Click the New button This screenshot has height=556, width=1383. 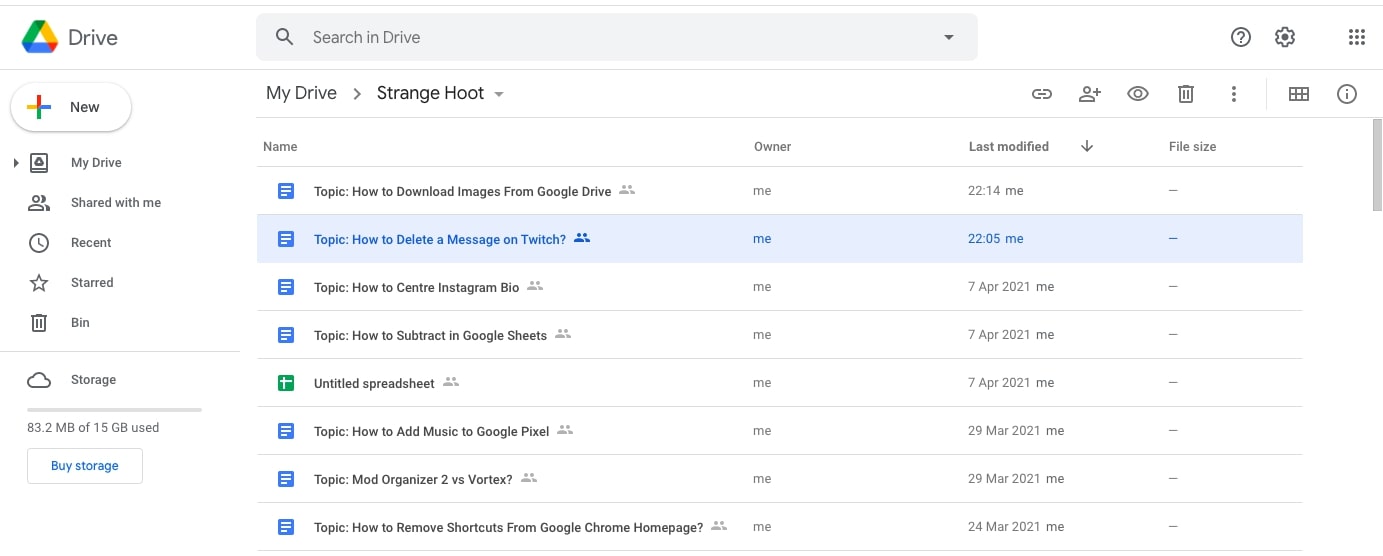pos(71,107)
